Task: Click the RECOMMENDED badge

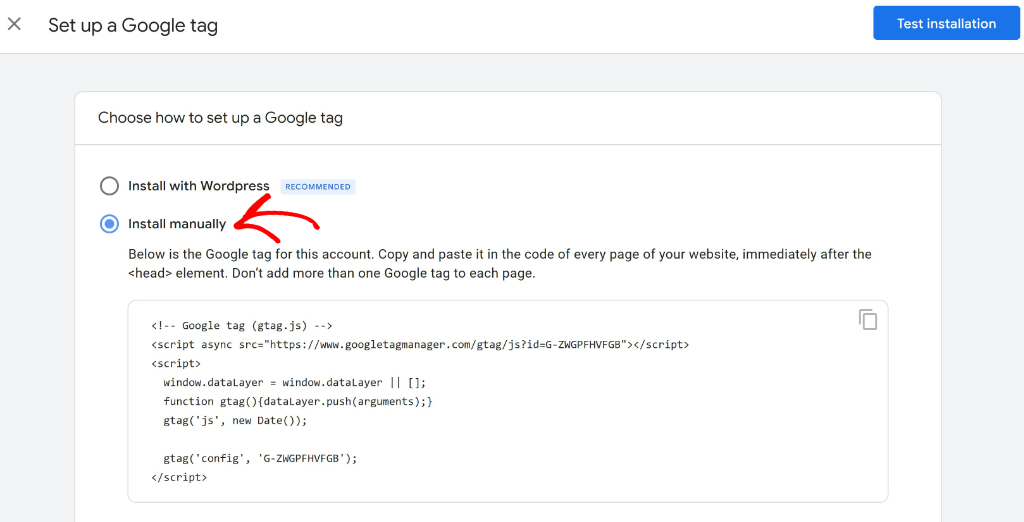Action: [x=318, y=187]
